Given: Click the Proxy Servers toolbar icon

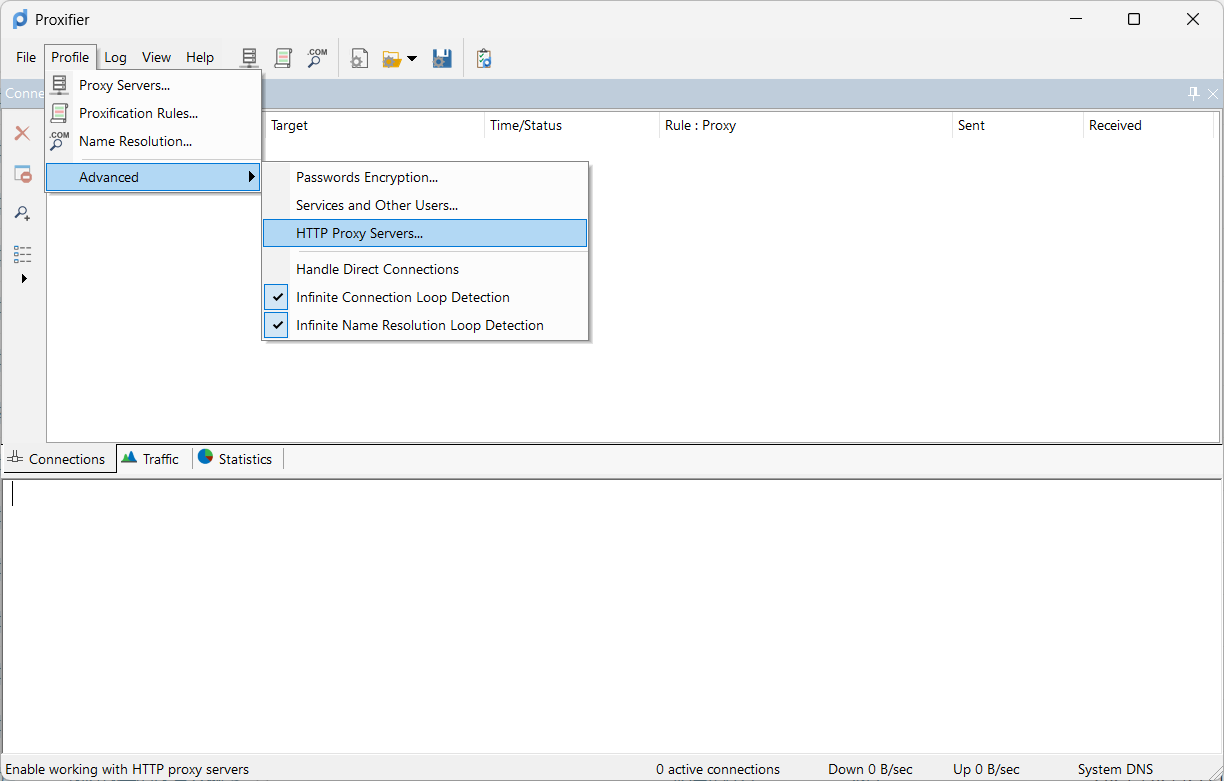Looking at the screenshot, I should 250,58.
